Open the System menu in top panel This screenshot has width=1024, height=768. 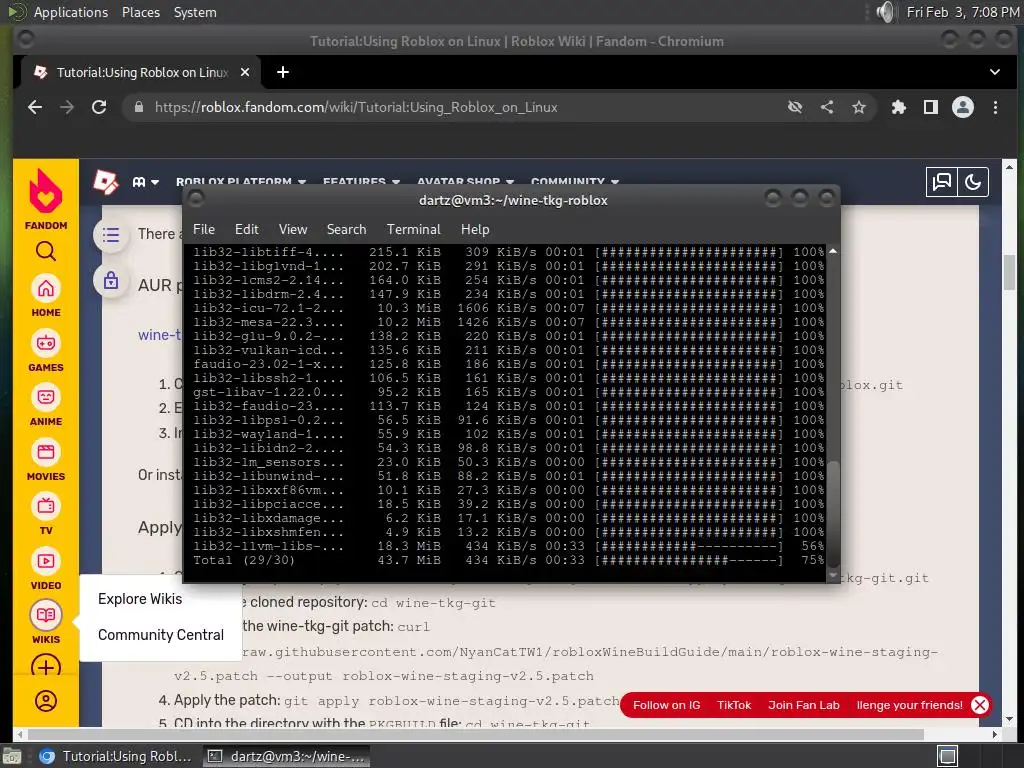pyautogui.click(x=195, y=12)
